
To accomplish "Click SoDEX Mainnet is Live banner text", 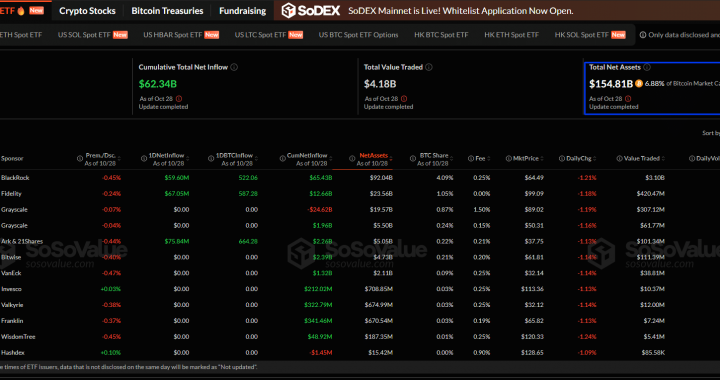I will pos(461,11).
